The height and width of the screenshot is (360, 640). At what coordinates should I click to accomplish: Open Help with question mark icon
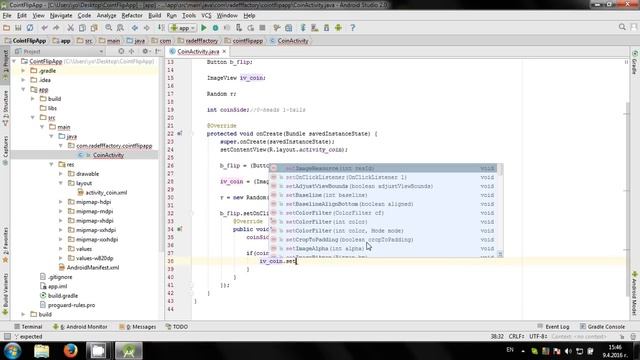point(353,28)
